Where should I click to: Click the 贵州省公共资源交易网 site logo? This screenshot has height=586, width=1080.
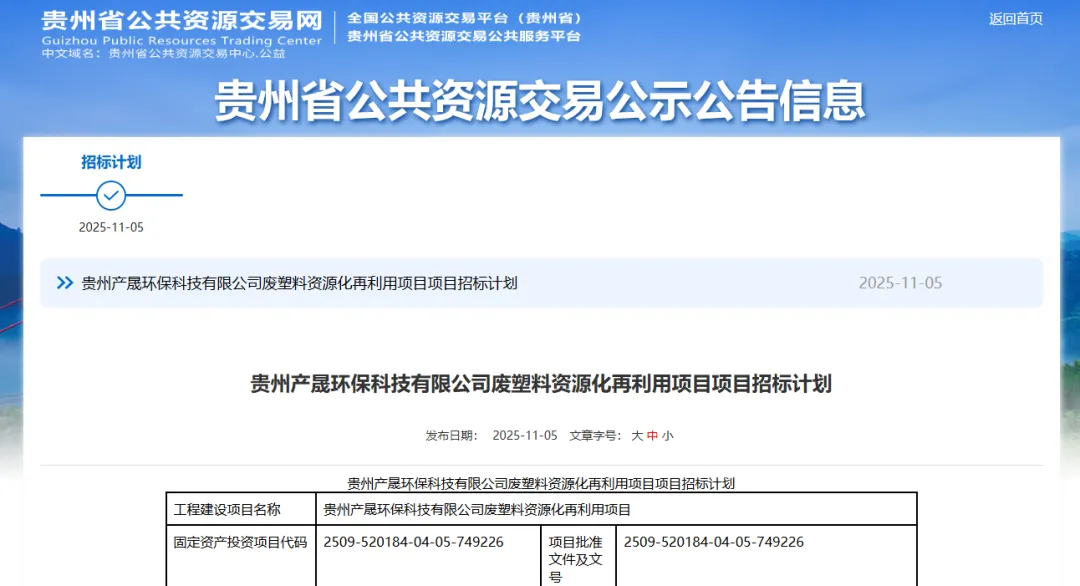[x=181, y=21]
